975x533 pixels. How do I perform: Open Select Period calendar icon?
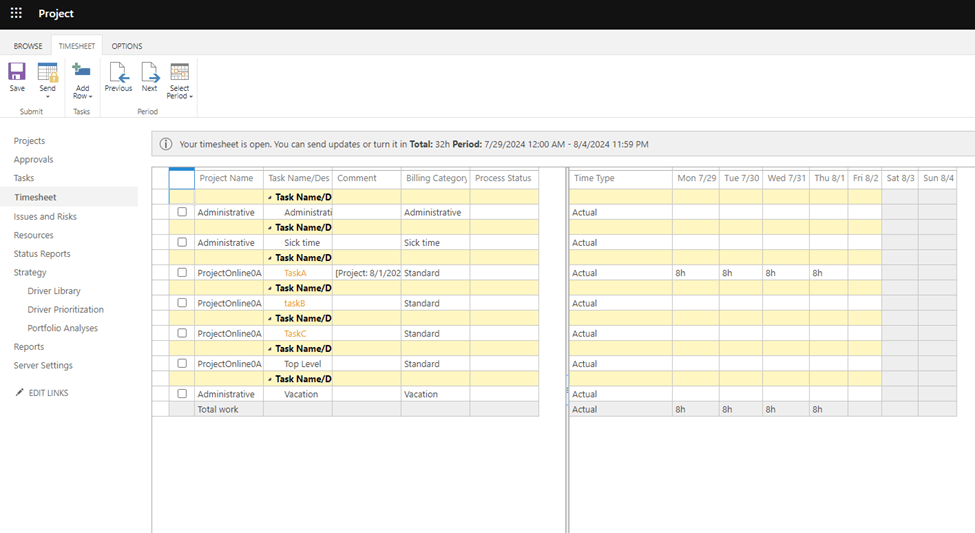point(180,72)
